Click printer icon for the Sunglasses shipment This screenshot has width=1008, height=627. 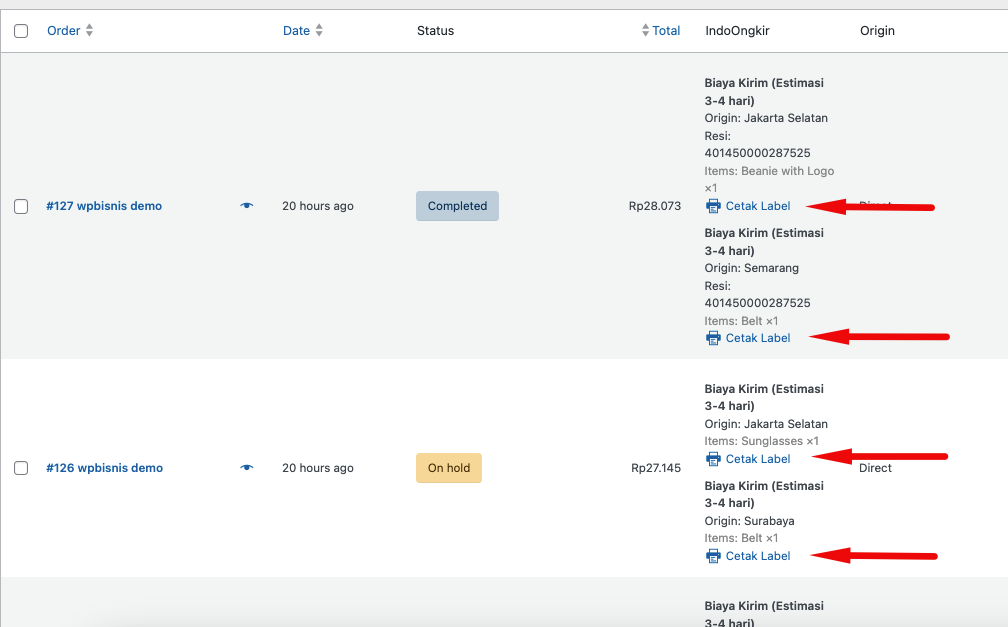pyautogui.click(x=713, y=459)
